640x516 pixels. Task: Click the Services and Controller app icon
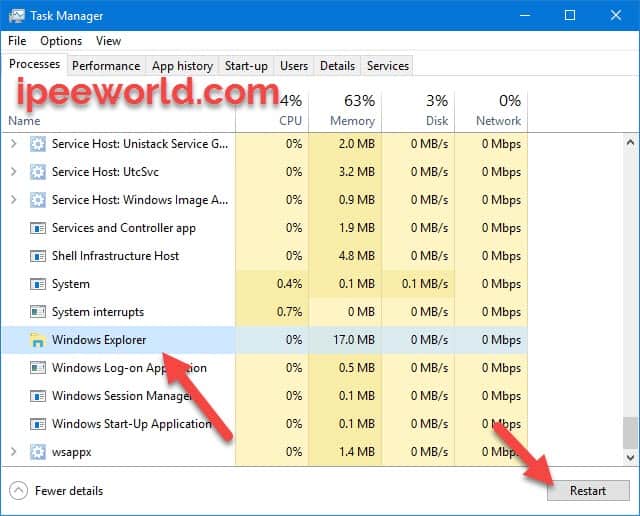click(x=38, y=228)
